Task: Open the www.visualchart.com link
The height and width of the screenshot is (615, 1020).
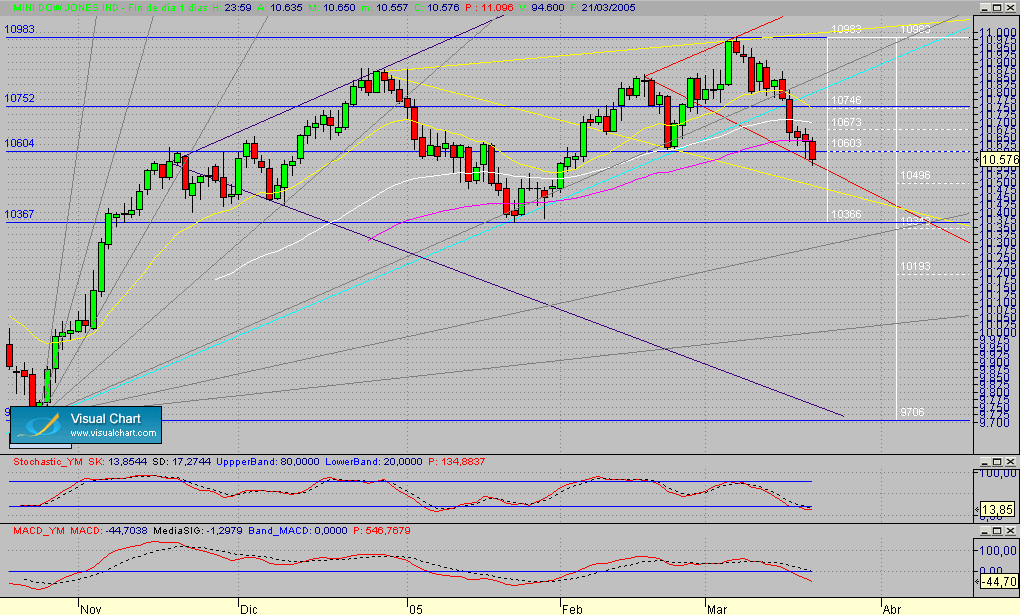Action: coord(113,433)
